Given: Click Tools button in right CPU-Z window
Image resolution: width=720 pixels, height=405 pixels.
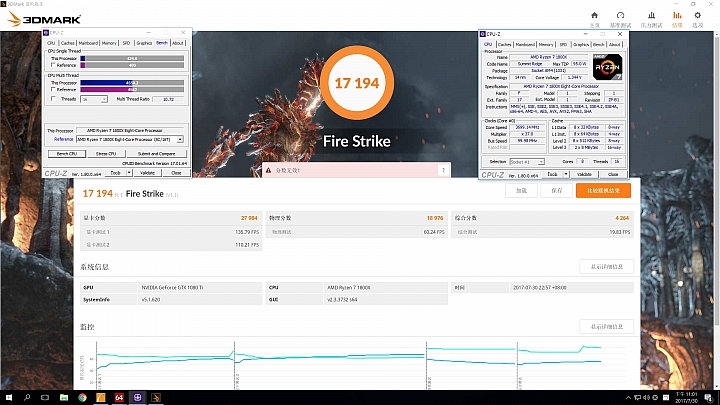Looking at the screenshot, I should (552, 174).
